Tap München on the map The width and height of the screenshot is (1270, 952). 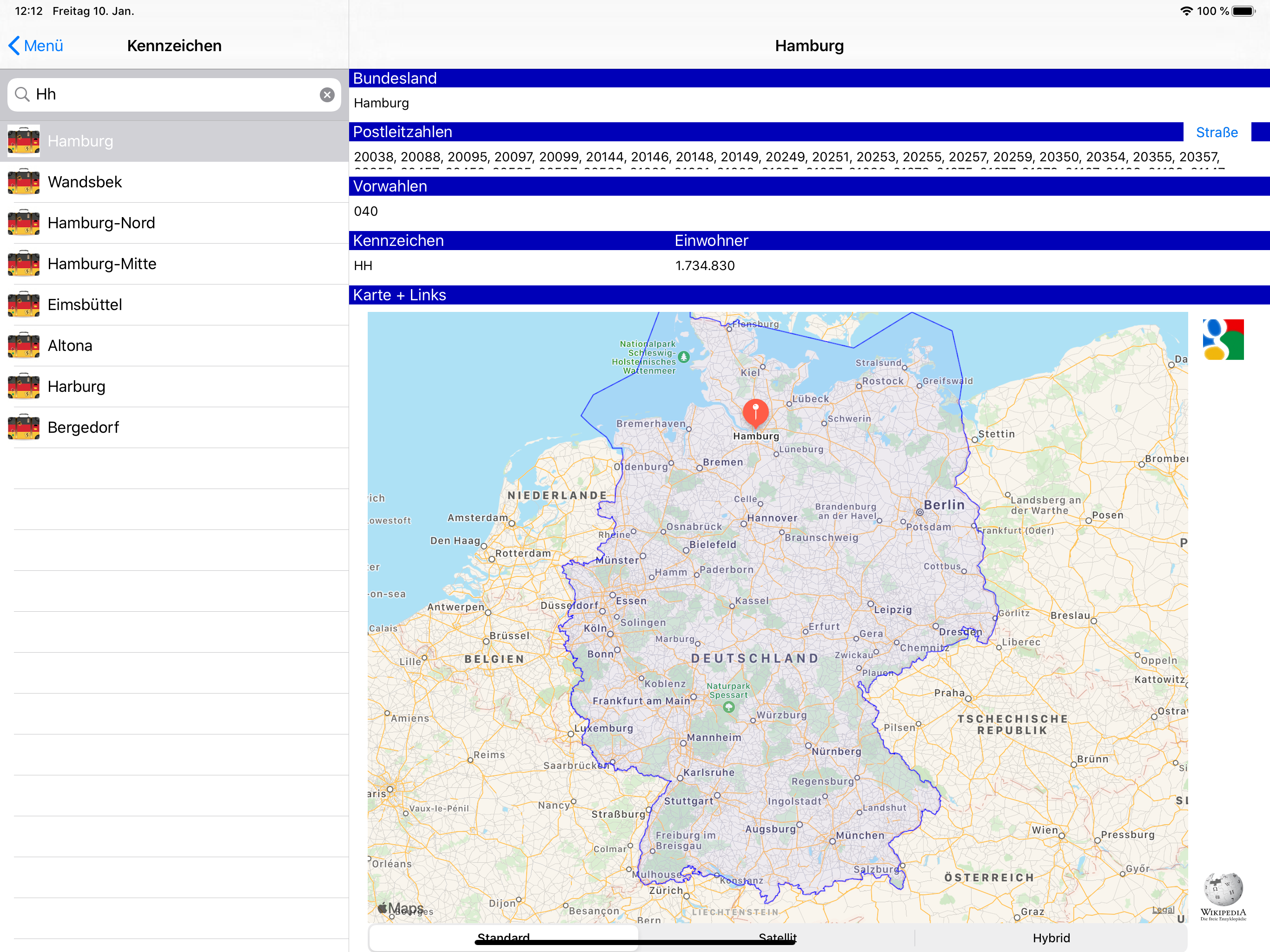(860, 835)
